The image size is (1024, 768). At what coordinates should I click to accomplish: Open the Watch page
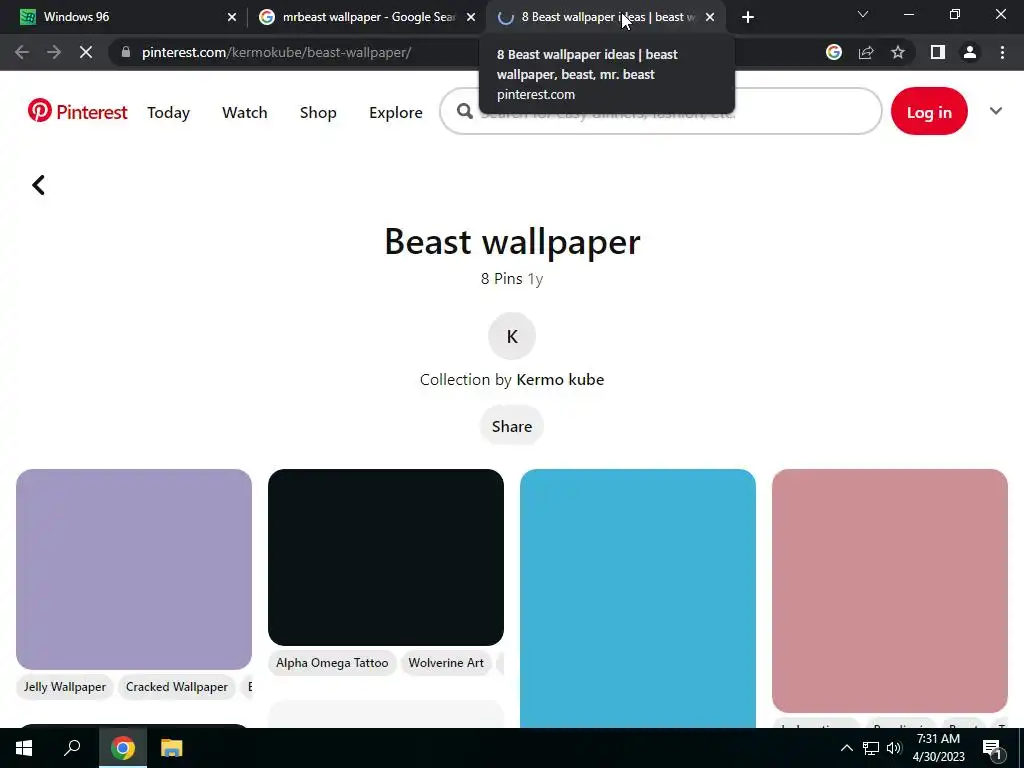245,112
